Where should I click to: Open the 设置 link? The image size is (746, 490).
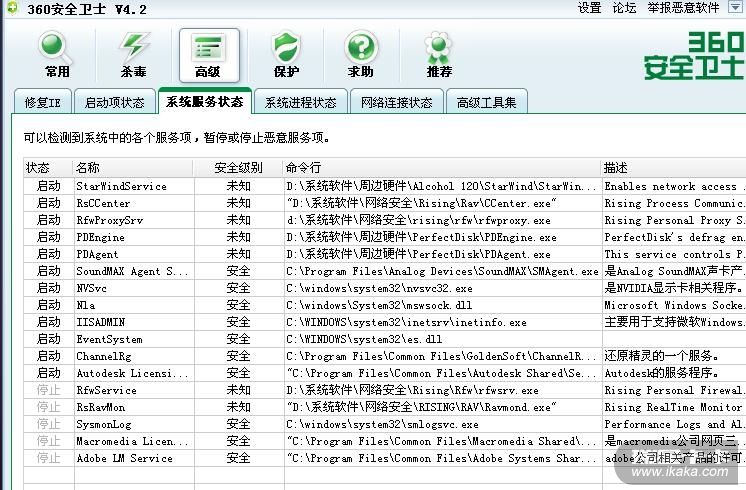point(589,8)
